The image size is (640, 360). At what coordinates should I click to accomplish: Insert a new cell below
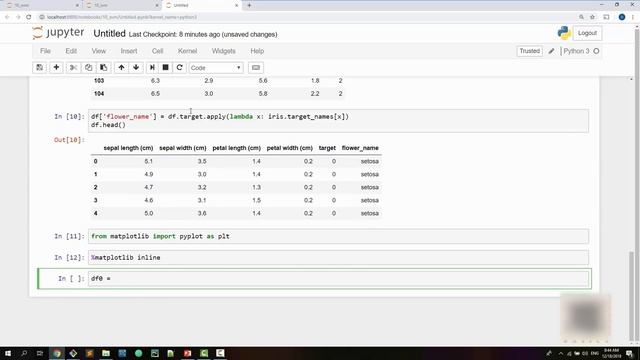[56, 67]
